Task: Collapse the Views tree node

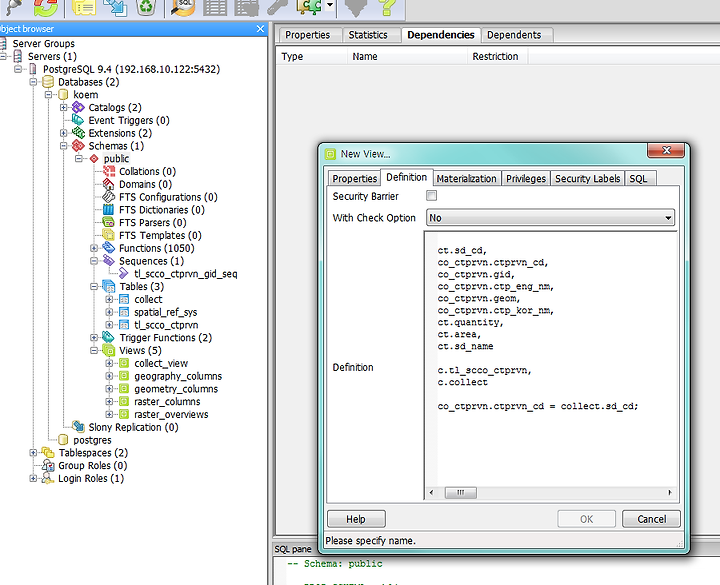Action: (94, 350)
